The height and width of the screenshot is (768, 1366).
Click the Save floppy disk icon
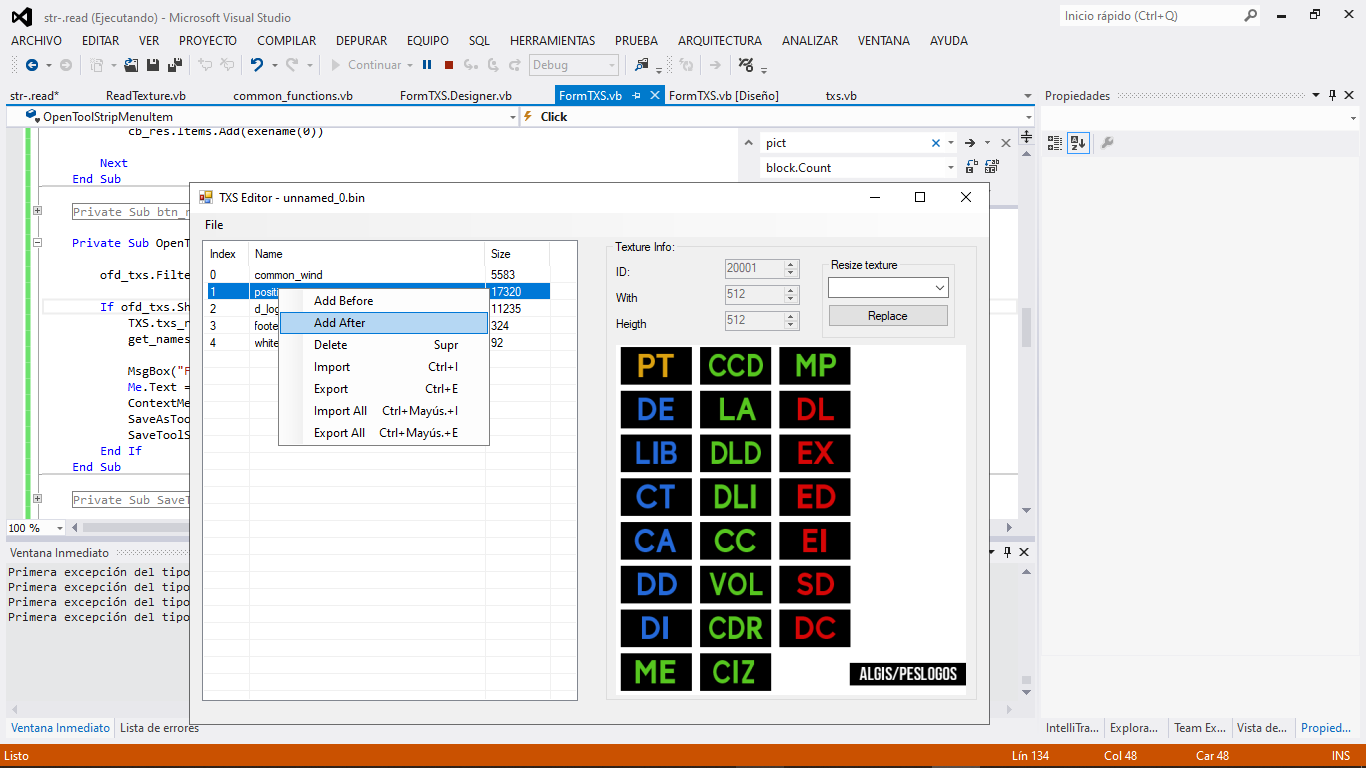click(x=153, y=65)
